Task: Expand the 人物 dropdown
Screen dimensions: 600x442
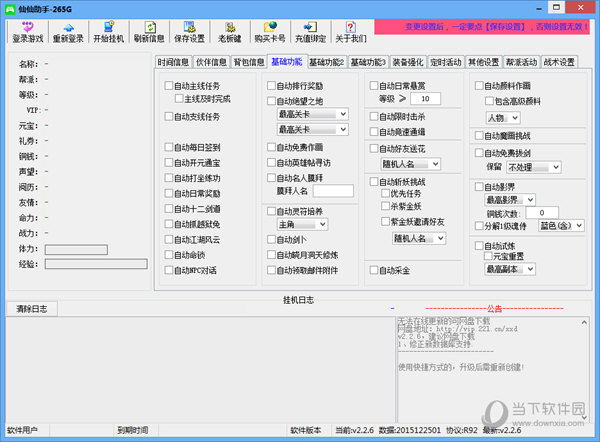Action: (503, 117)
